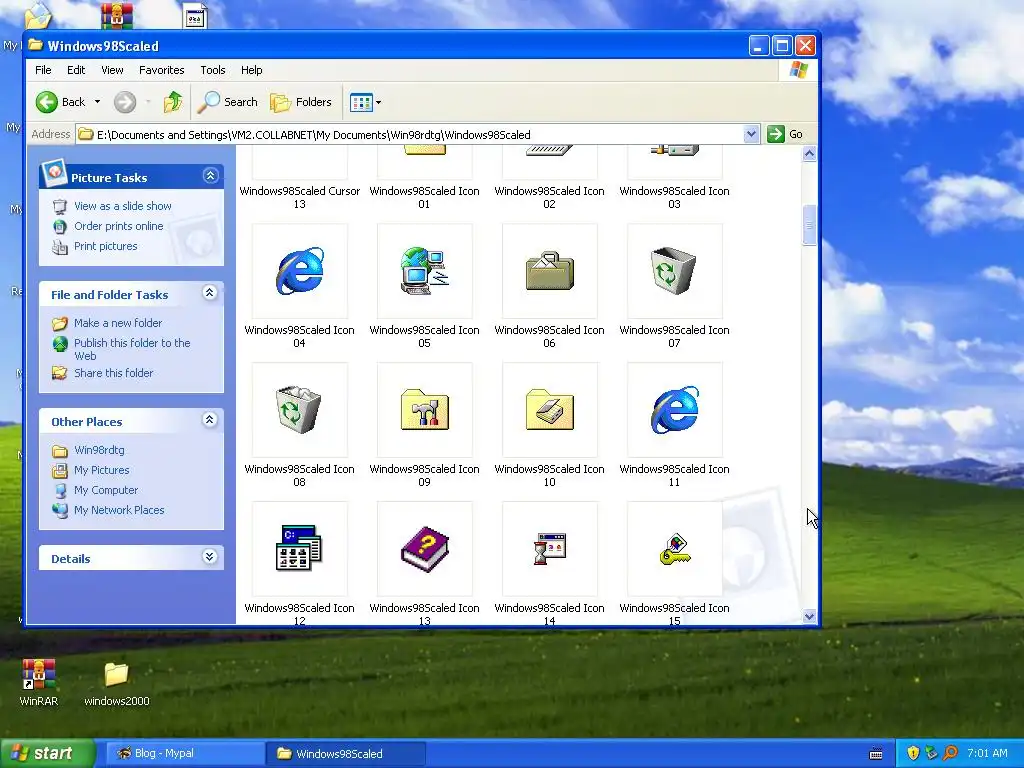Click Make a new folder
This screenshot has width=1024, height=768.
[118, 323]
